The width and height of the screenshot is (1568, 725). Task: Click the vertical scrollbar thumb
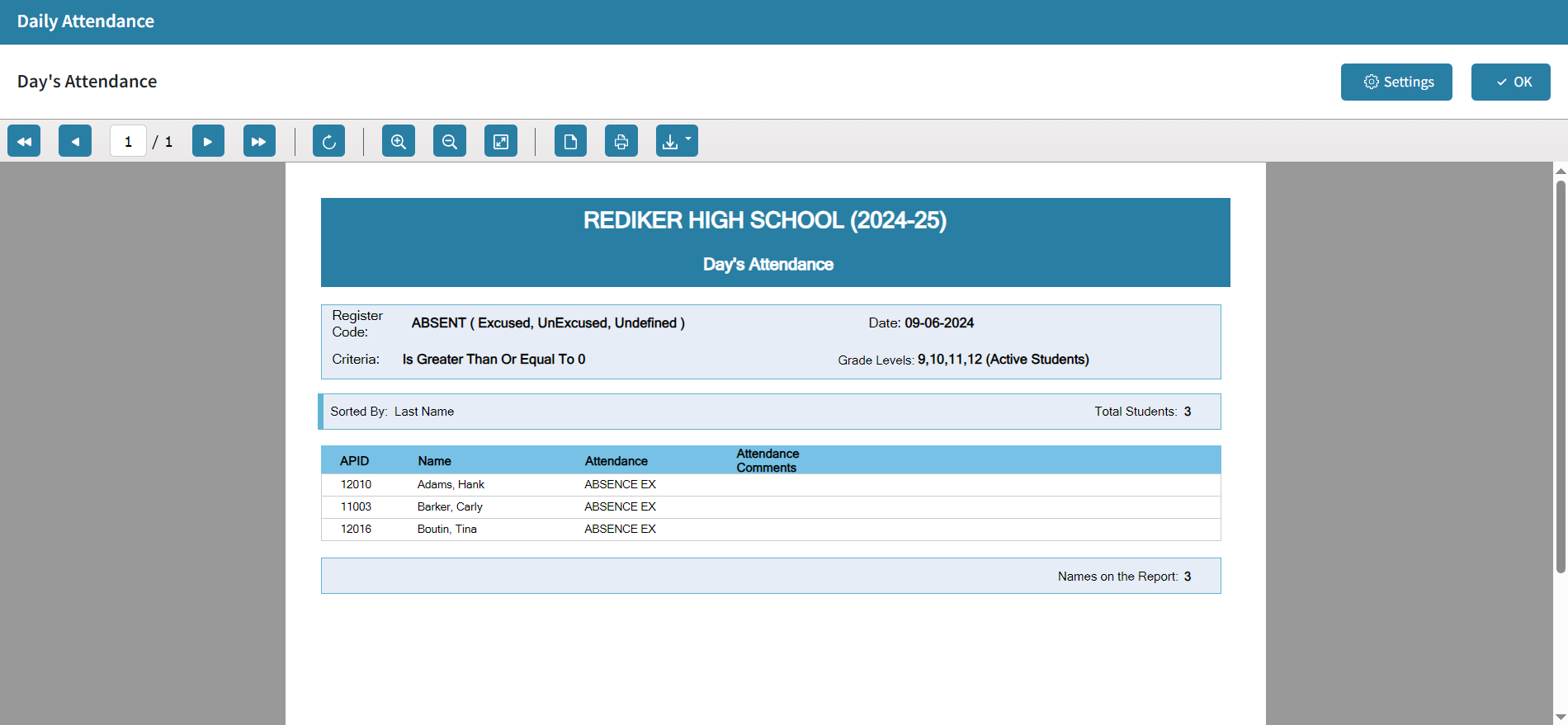click(x=1561, y=376)
